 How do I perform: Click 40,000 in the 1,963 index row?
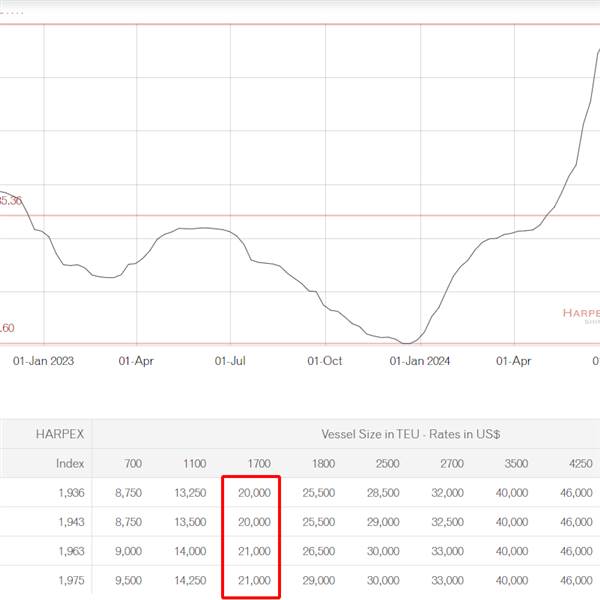coord(512,551)
